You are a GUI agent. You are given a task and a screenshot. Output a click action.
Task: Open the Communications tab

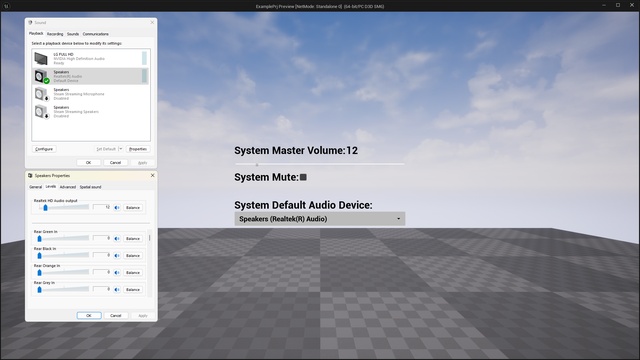(96, 34)
